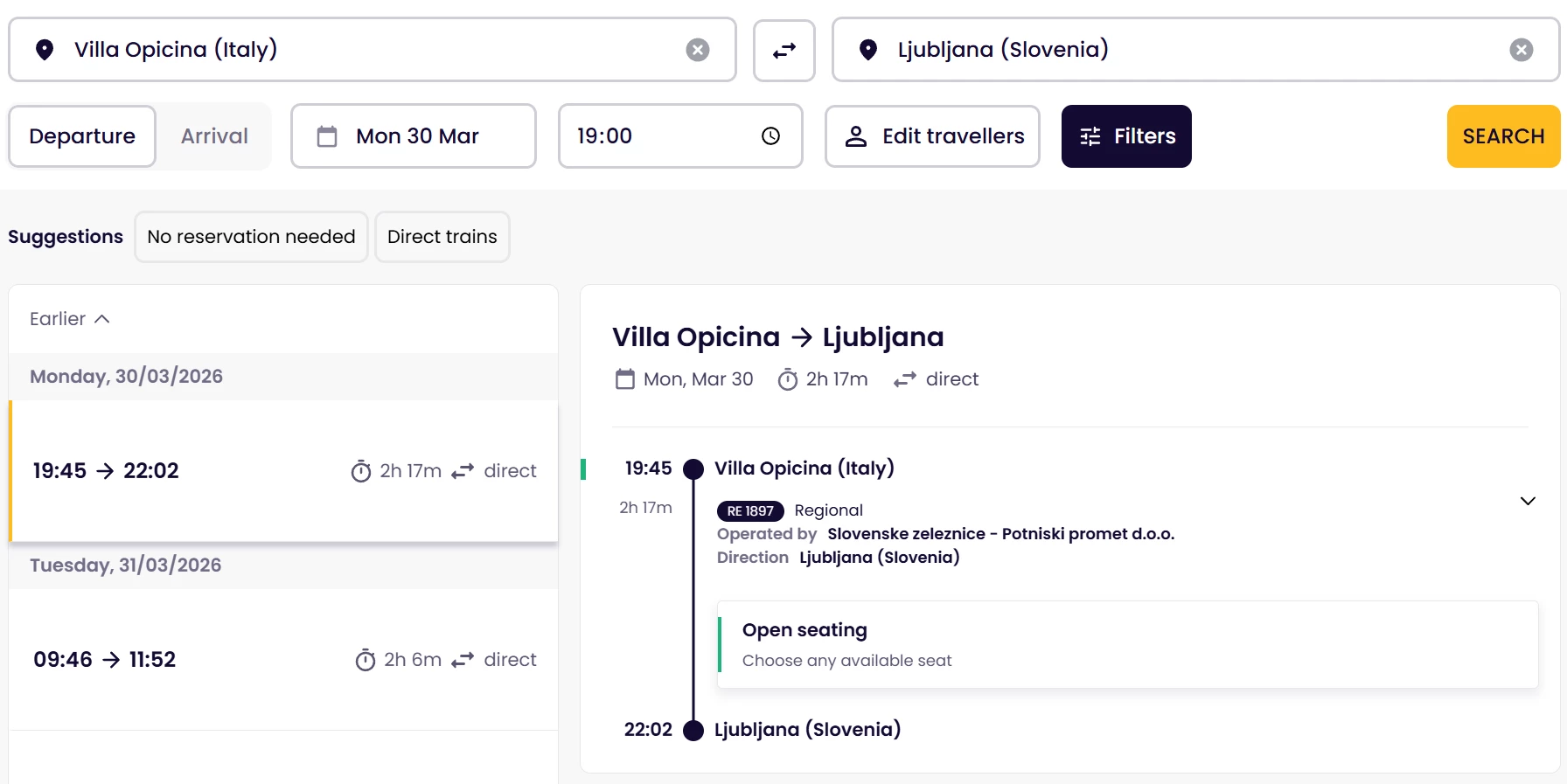Clear the Ljubljana destination field
The height and width of the screenshot is (784, 1567).
coord(1521,50)
